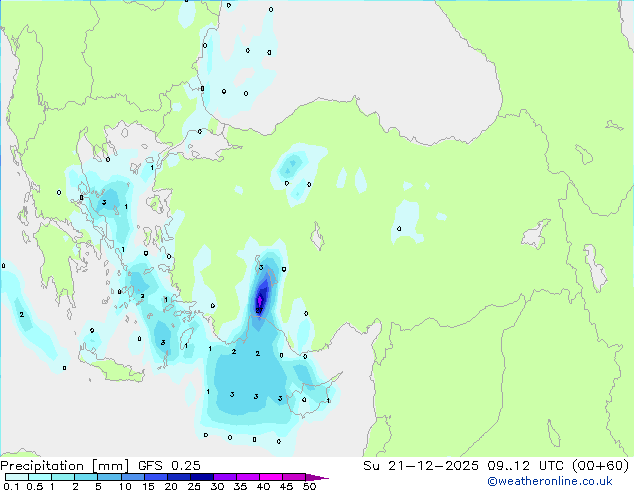The height and width of the screenshot is (490, 634).
Task: Select the 1–2 mm legend color swatch
Action: (63, 477)
